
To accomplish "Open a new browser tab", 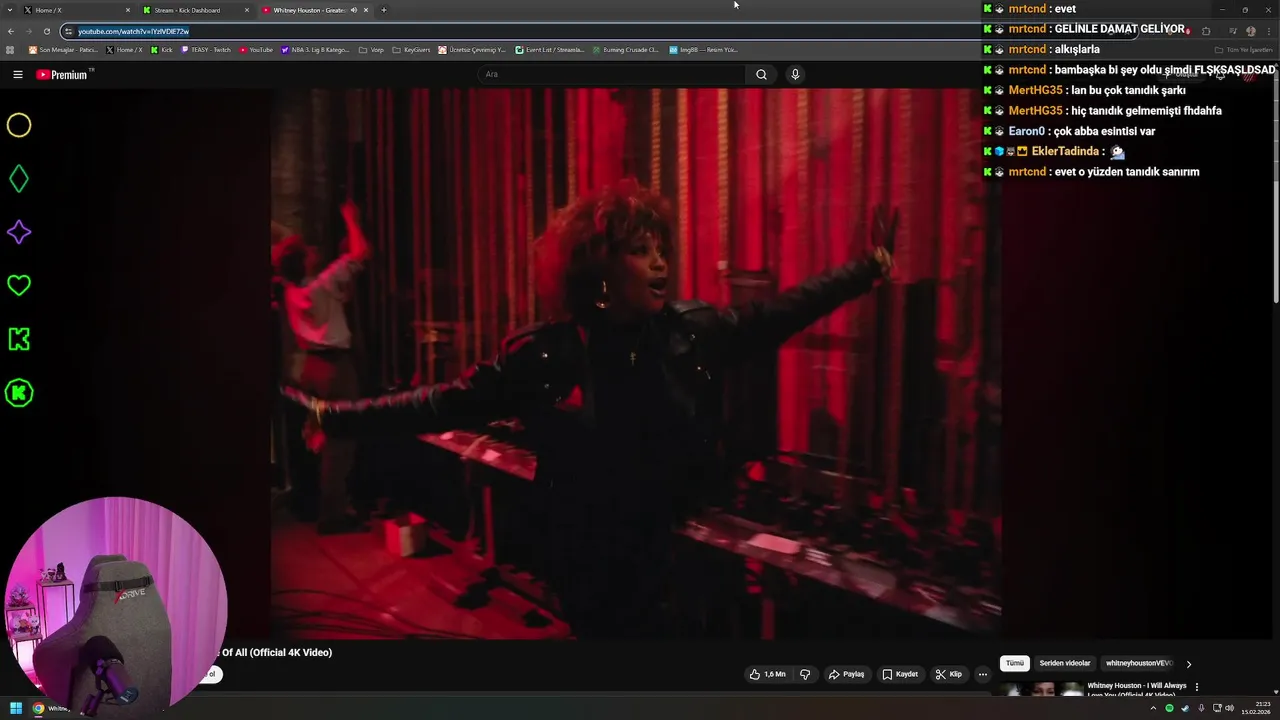I will [384, 10].
